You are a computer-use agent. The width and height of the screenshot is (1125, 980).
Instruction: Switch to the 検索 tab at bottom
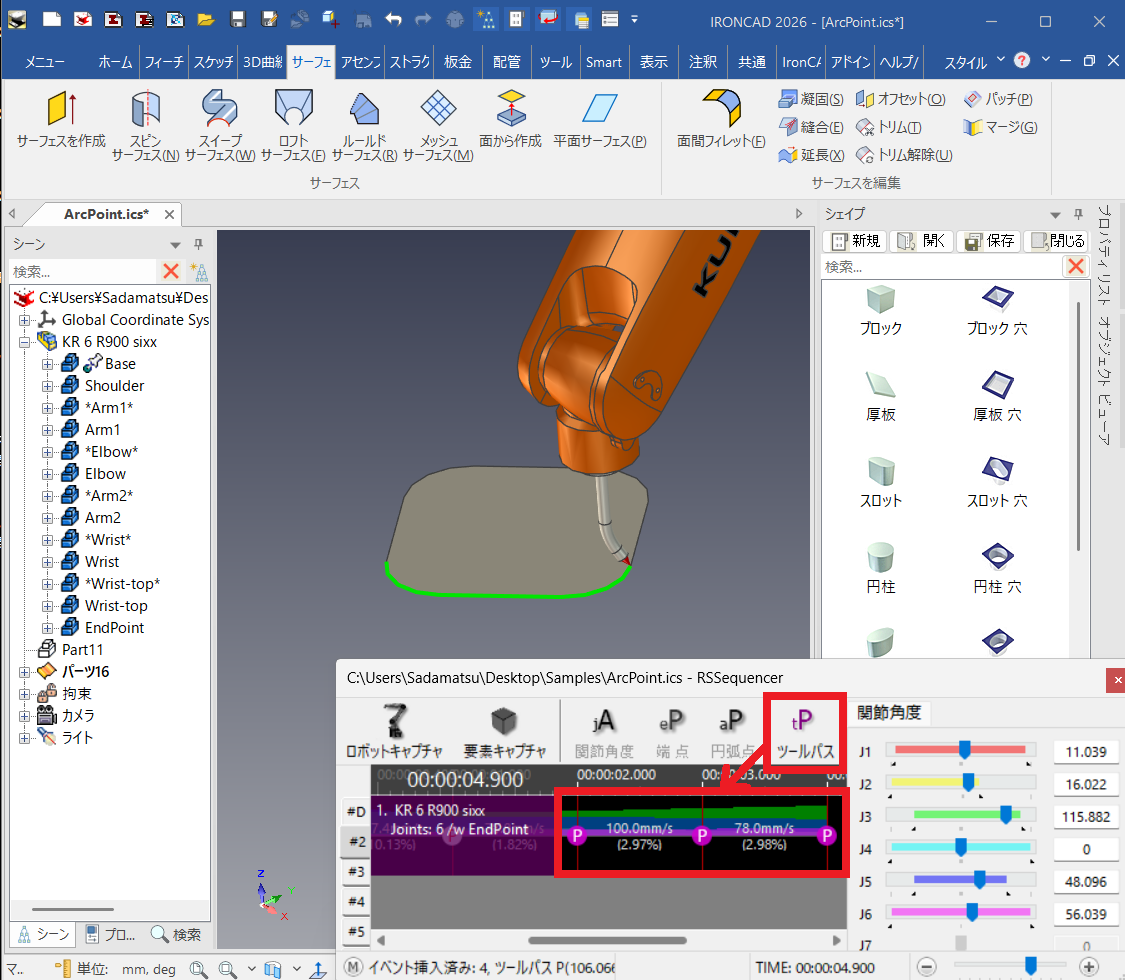(176, 935)
